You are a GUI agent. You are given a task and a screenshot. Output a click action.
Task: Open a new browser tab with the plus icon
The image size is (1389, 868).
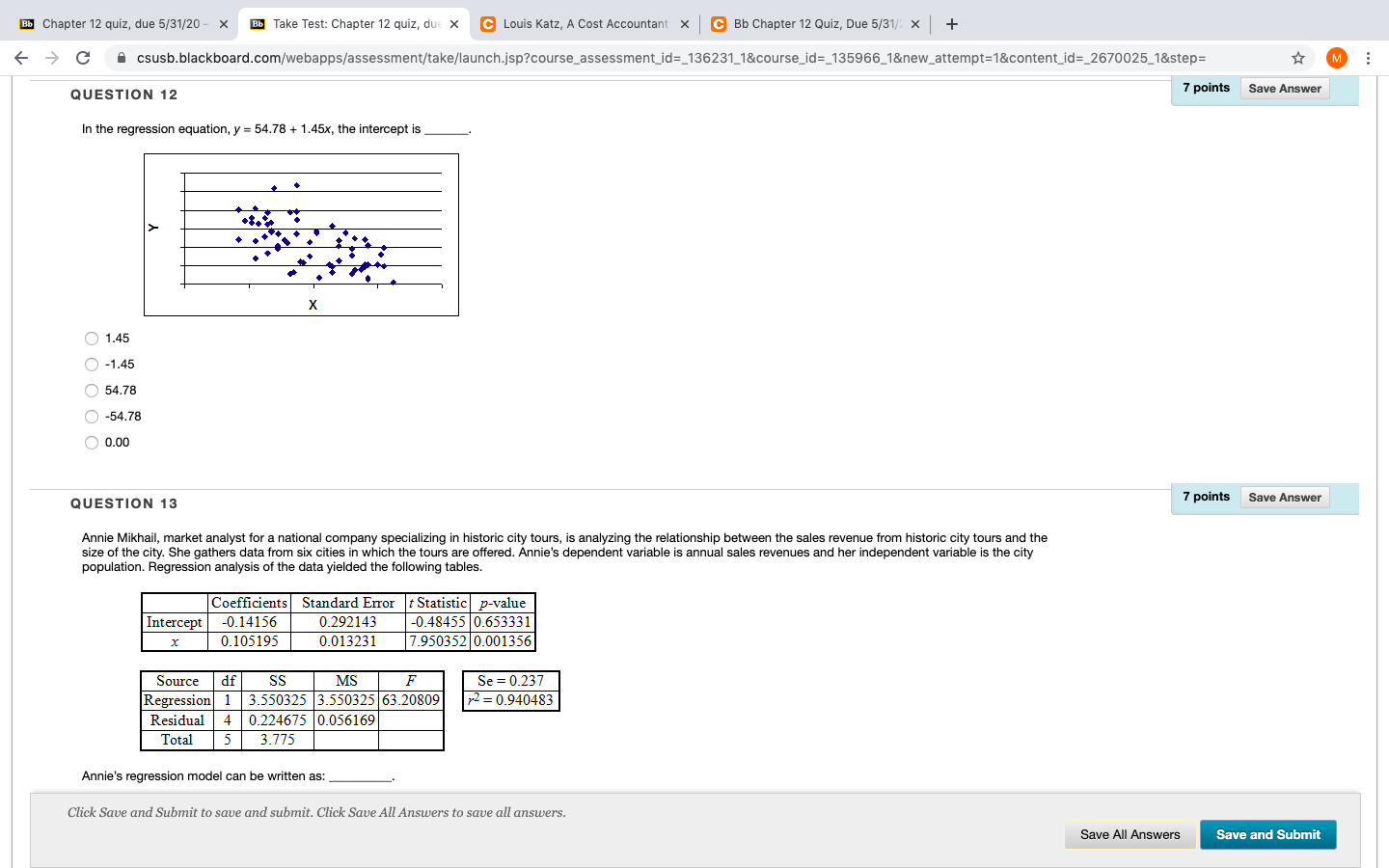951,23
